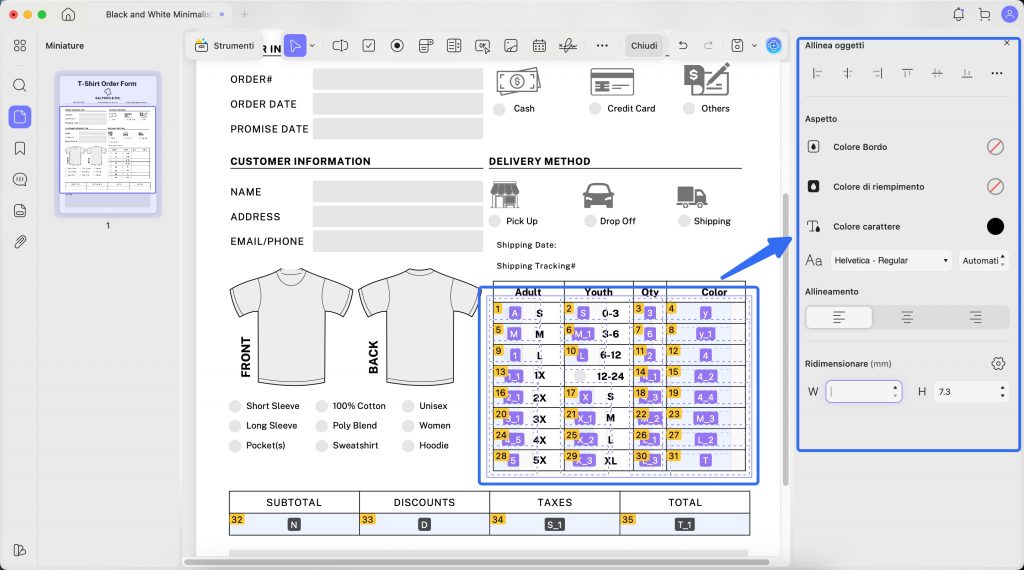Choose the date field tool icon
Image resolution: width=1024 pixels, height=570 pixels.
539,46
